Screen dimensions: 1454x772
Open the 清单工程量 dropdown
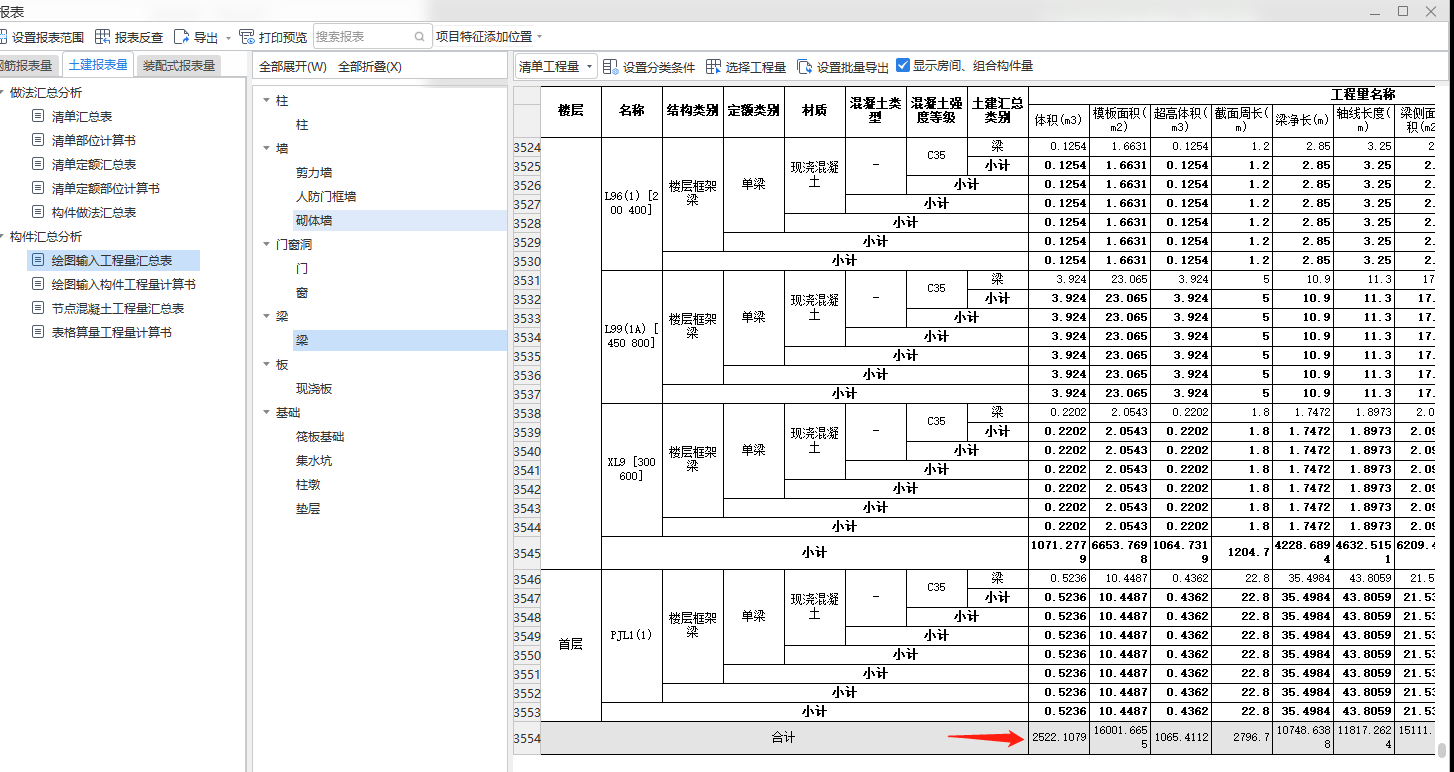click(x=556, y=67)
